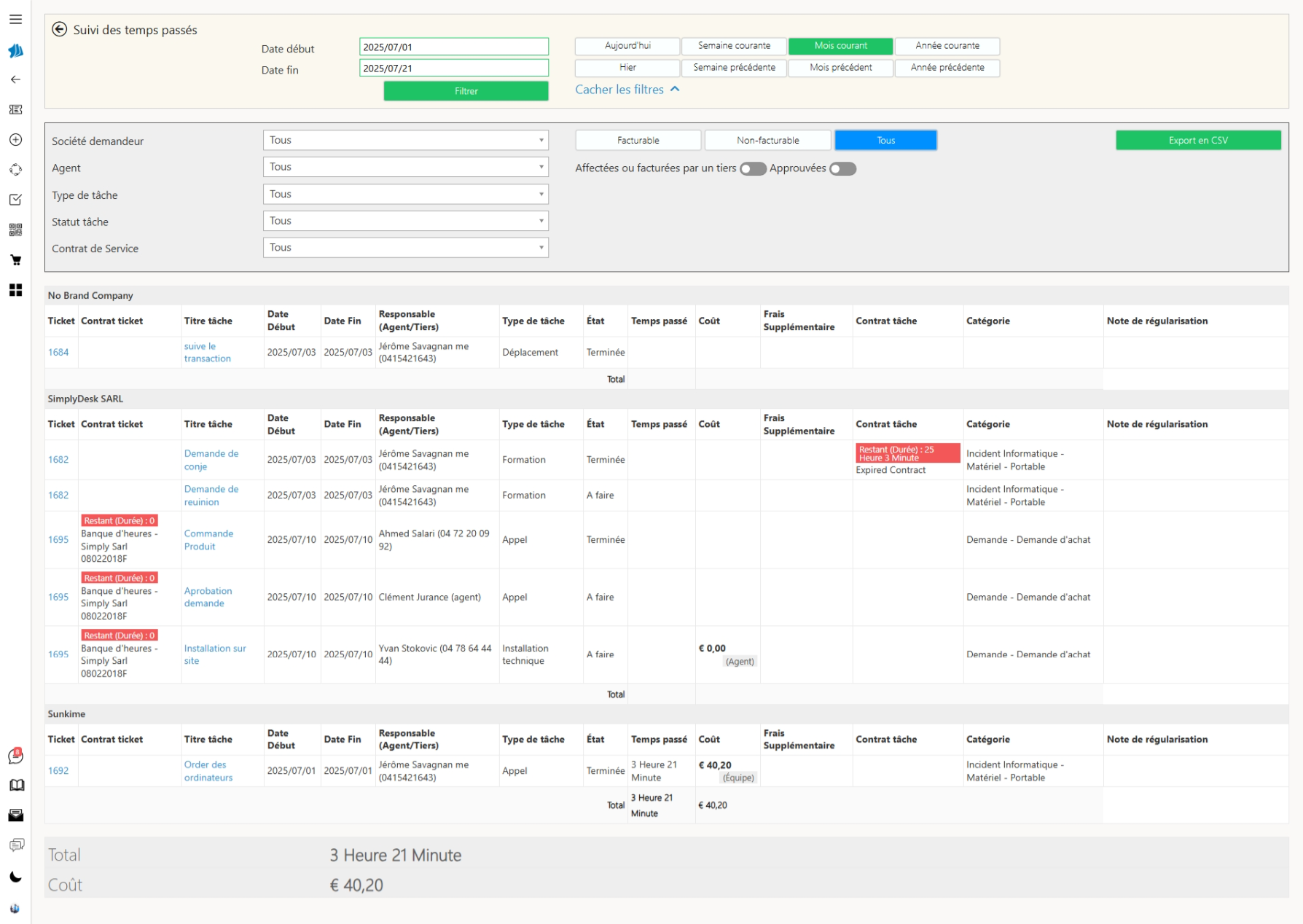1303x924 pixels.
Task: Click the Export en CSV button
Action: (1197, 141)
